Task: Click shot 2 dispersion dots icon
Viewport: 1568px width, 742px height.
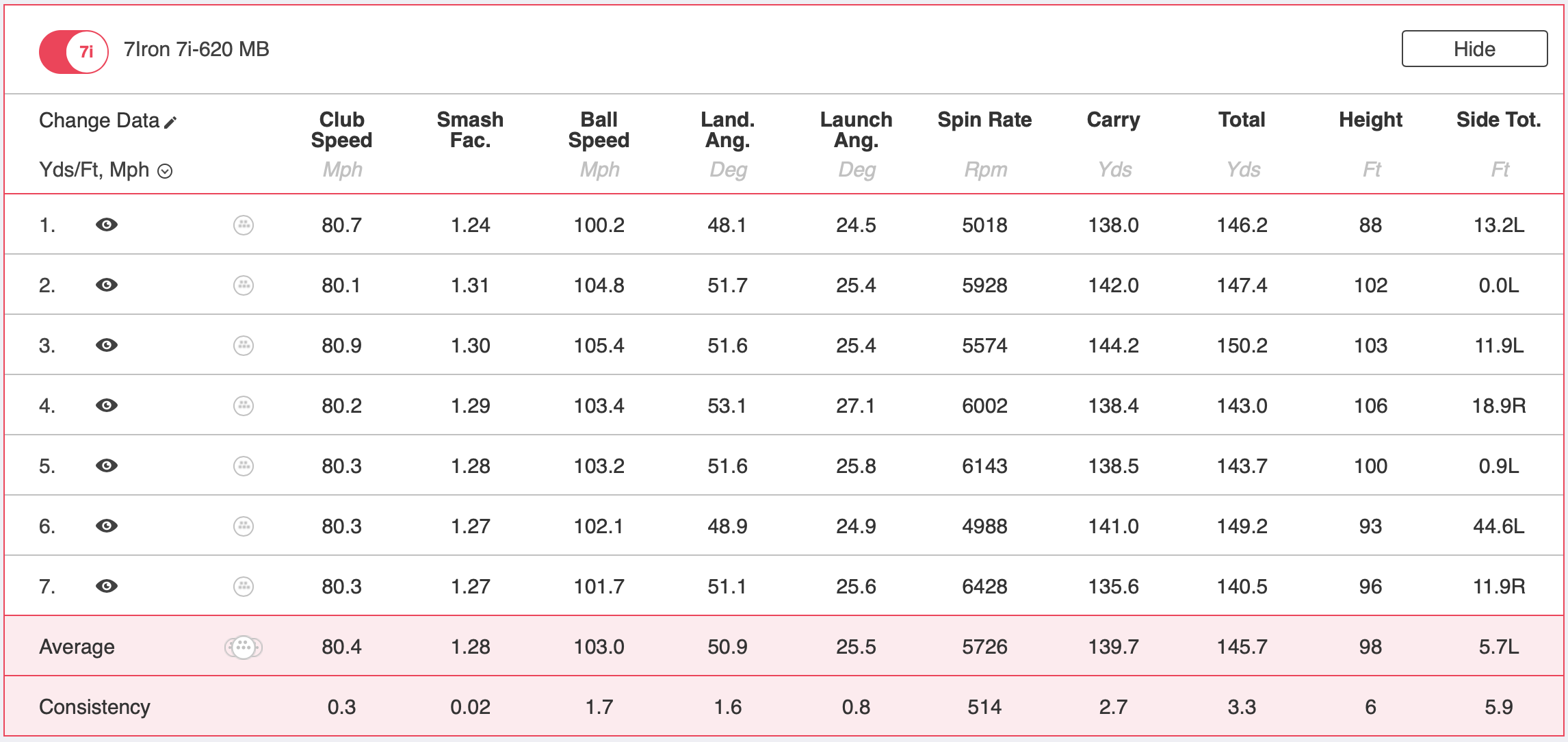Action: [244, 285]
